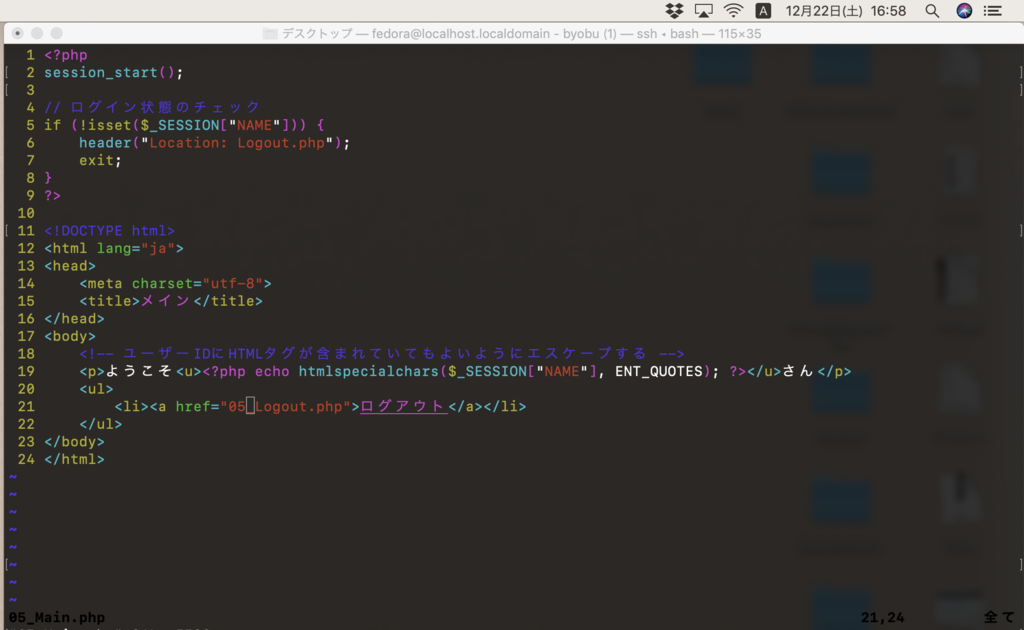Minimize the terminal window
The width and height of the screenshot is (1024, 630).
37,33
